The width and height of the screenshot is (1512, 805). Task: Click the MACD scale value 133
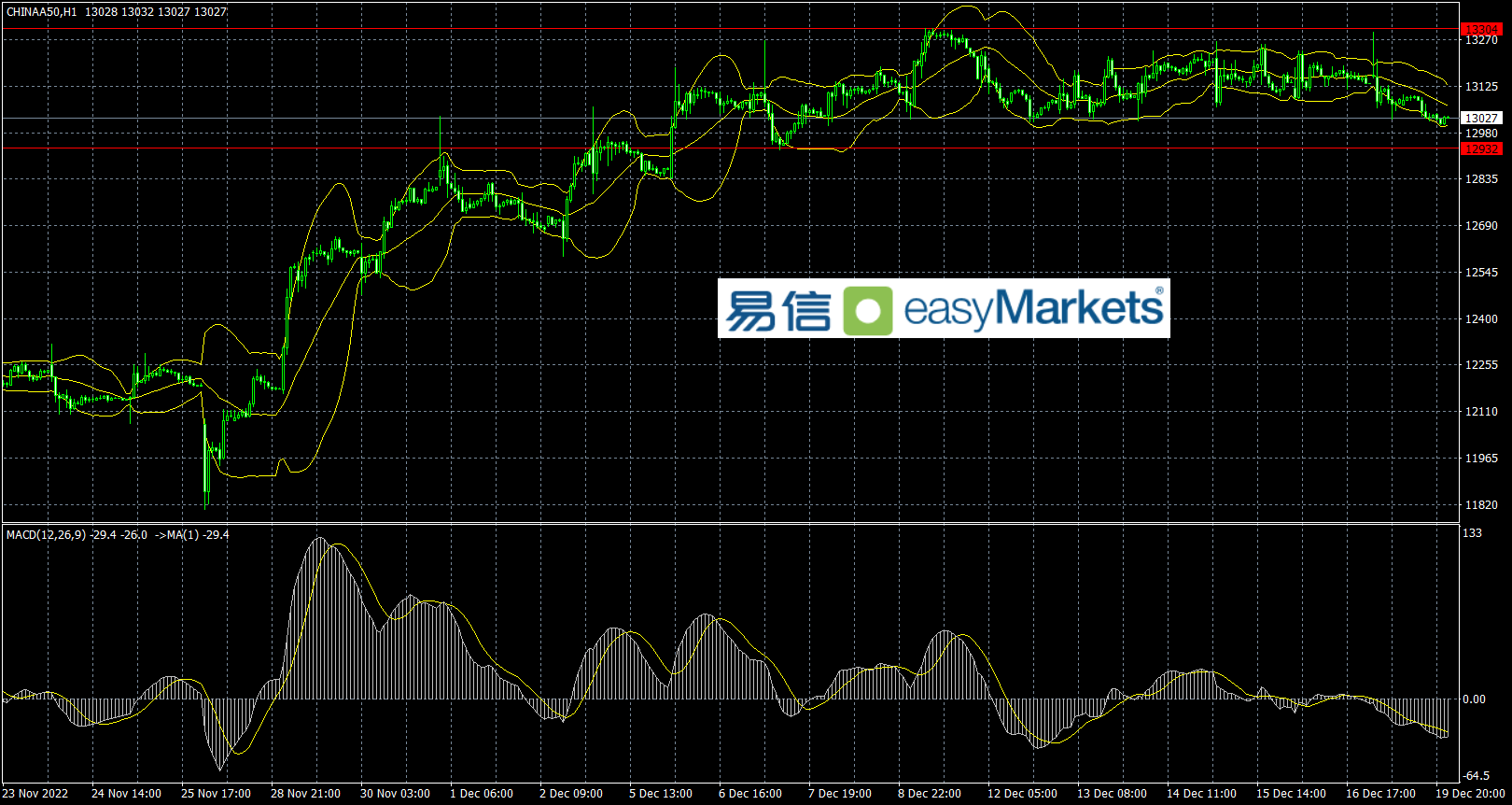pyautogui.click(x=1472, y=533)
